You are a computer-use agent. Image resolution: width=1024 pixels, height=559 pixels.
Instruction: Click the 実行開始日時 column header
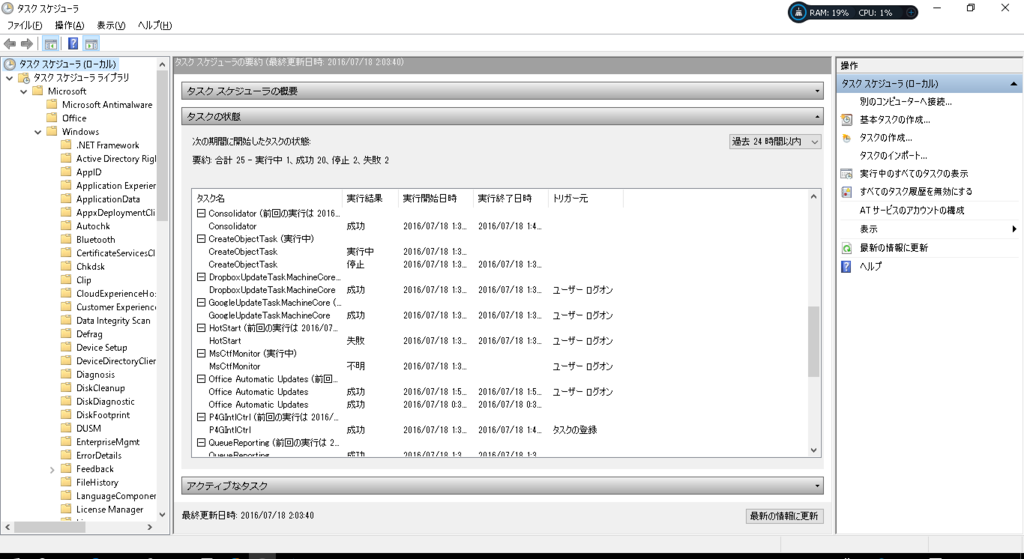[436, 199]
